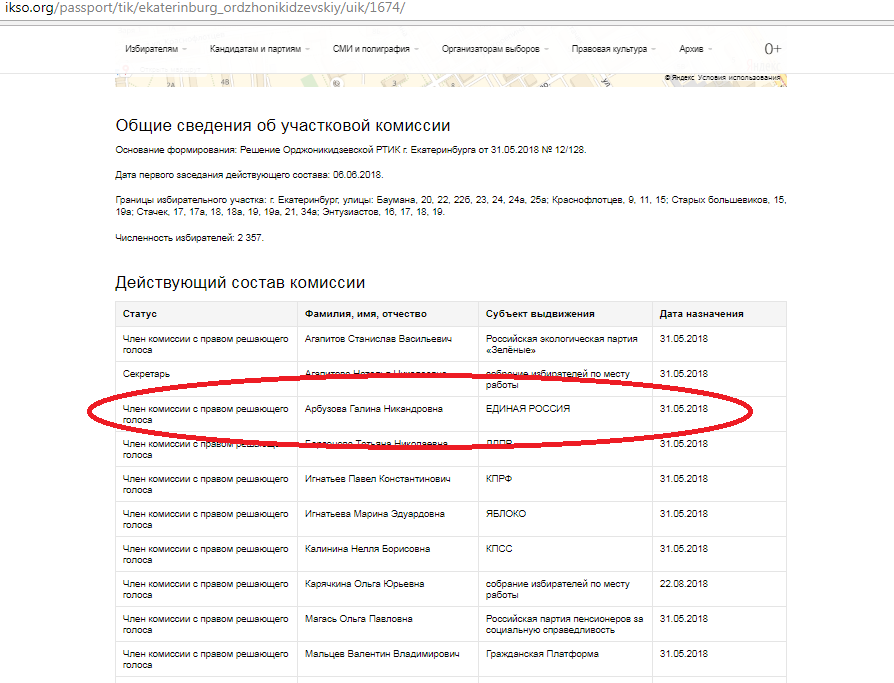The width and height of the screenshot is (894, 683).
Task: Click the Игнатьев Павел Константинович entry
Action: tap(379, 479)
